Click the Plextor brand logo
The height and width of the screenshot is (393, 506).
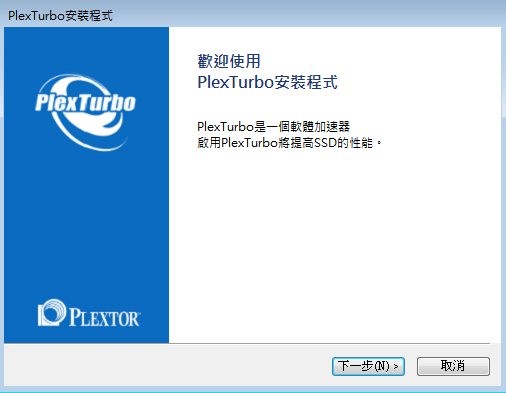tap(89, 313)
